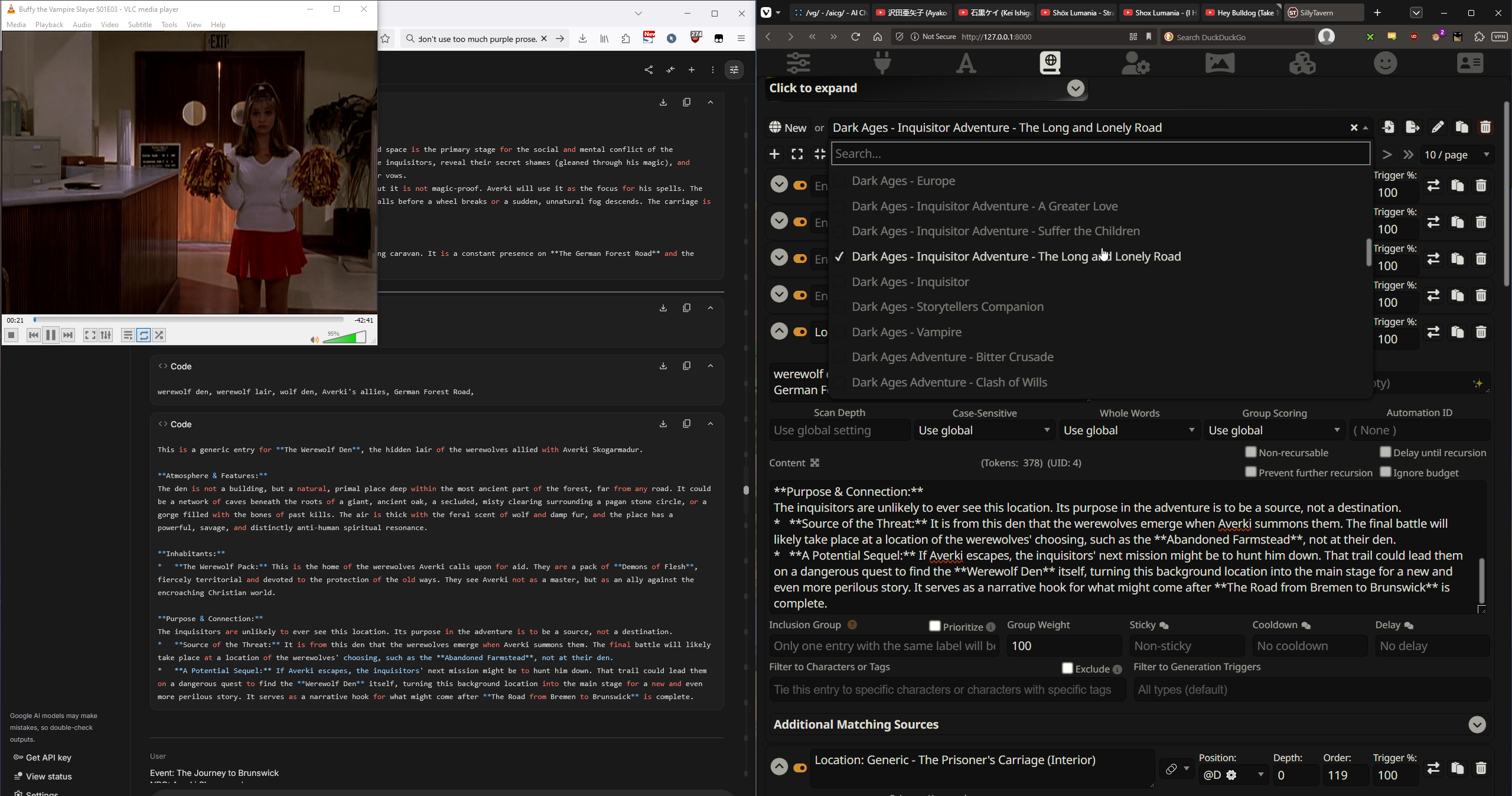This screenshot has height=796, width=1512.
Task: Expand Additional Matching Sources section
Action: coord(1477,724)
